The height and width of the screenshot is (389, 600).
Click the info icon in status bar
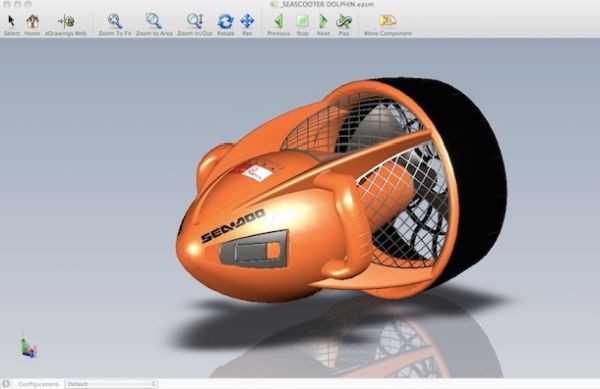[x=6, y=384]
